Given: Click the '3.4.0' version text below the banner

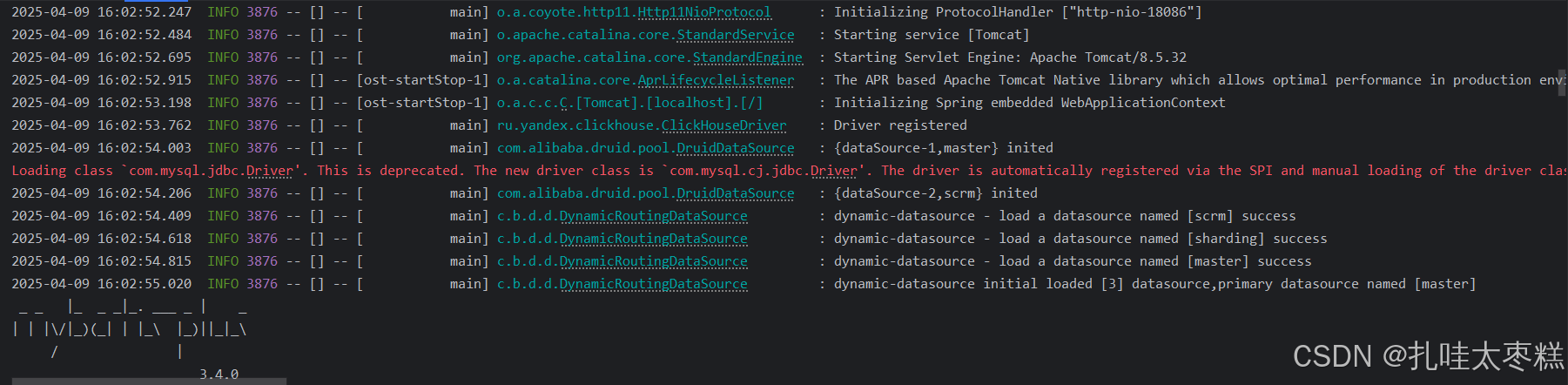Looking at the screenshot, I should coord(219,374).
